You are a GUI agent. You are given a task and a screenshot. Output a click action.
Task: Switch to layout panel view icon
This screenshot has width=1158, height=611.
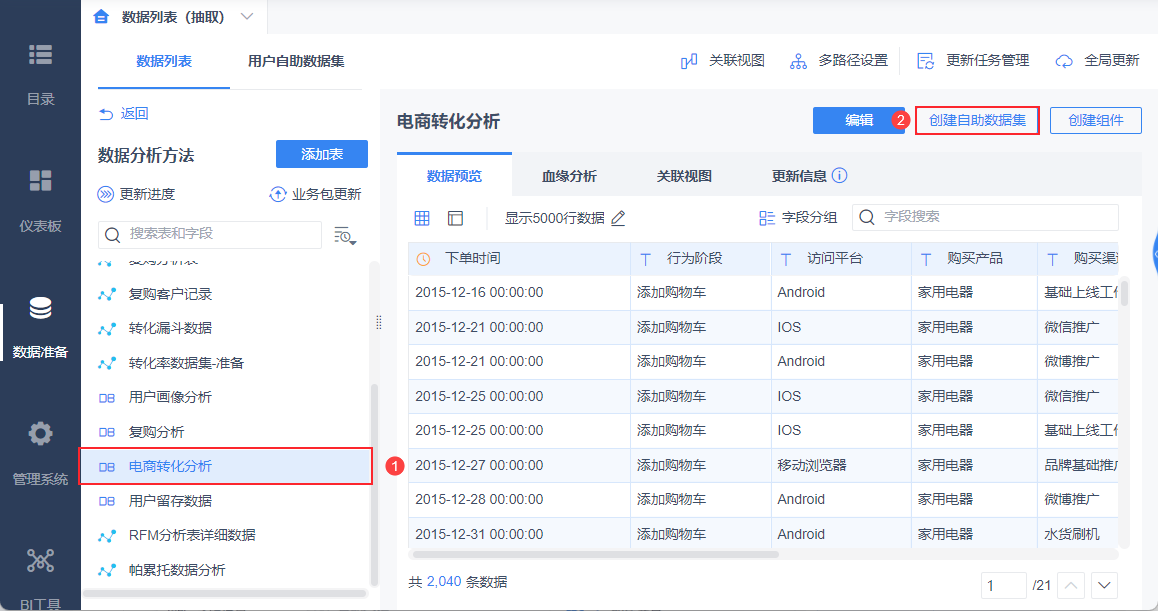coord(455,218)
